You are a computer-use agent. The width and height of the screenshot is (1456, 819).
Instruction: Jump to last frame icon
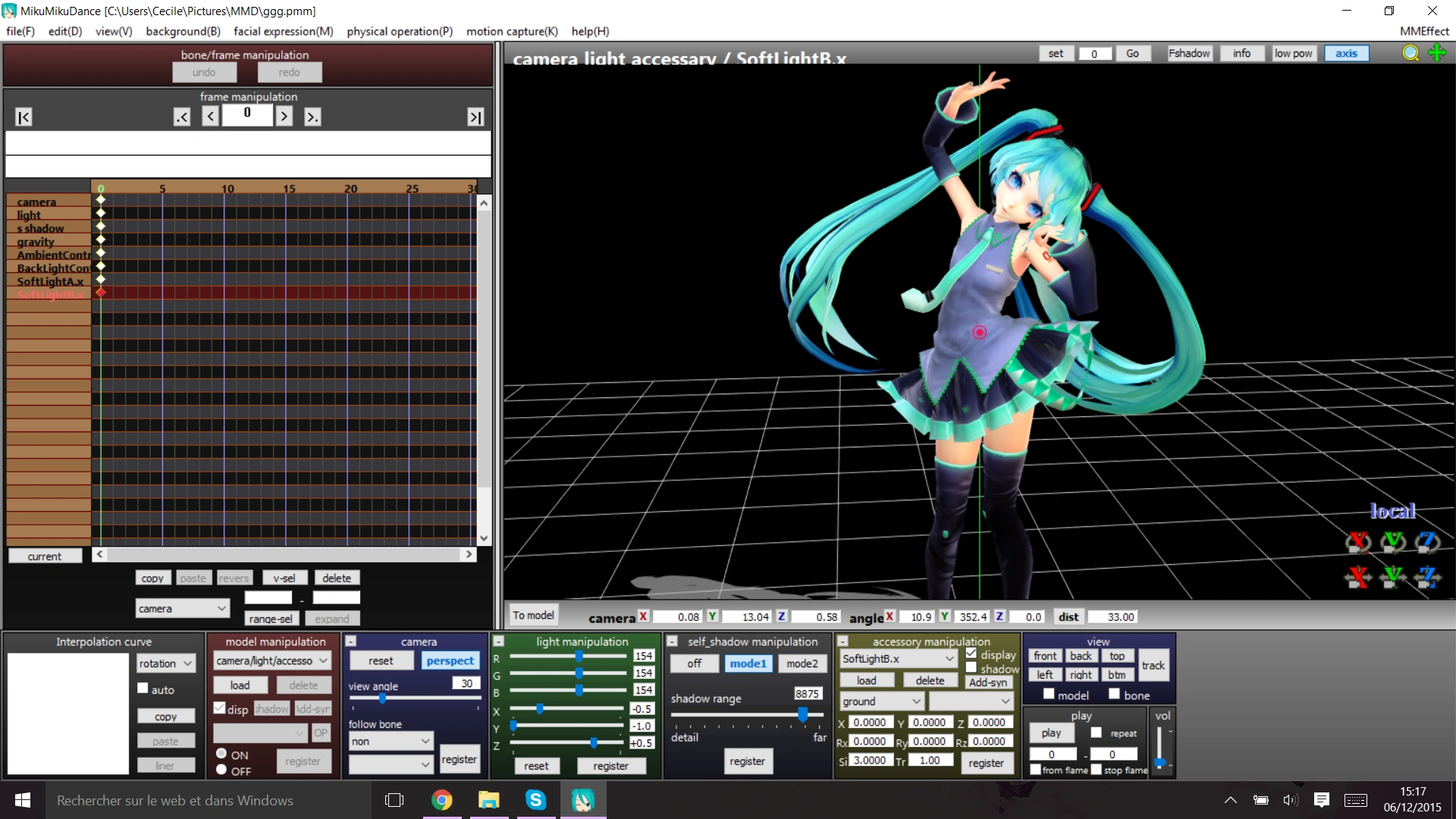click(x=475, y=117)
